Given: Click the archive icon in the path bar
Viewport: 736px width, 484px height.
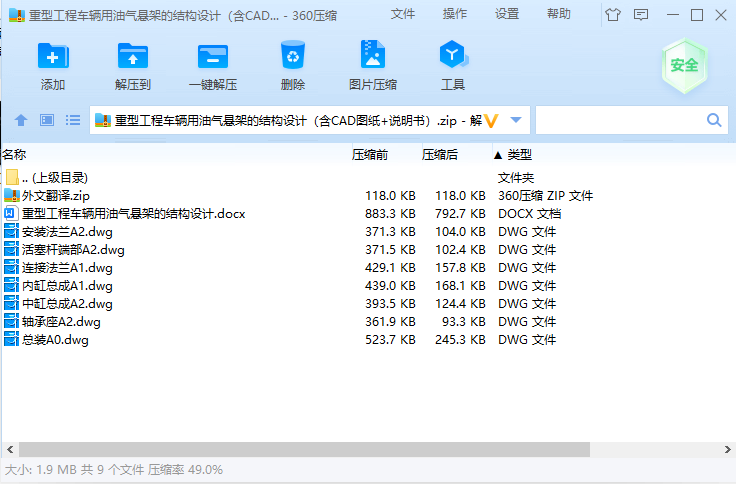Looking at the screenshot, I should 102,120.
